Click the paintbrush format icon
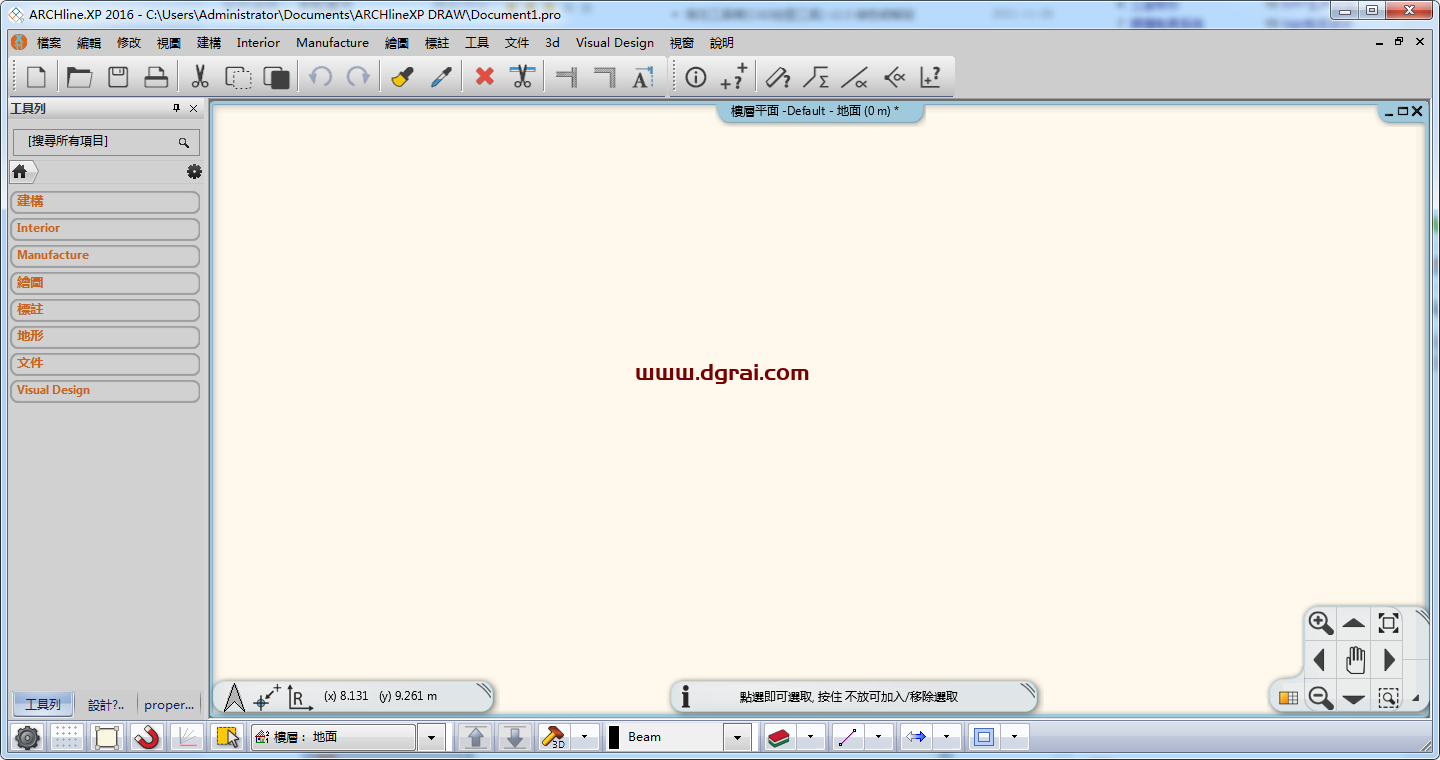 click(402, 77)
